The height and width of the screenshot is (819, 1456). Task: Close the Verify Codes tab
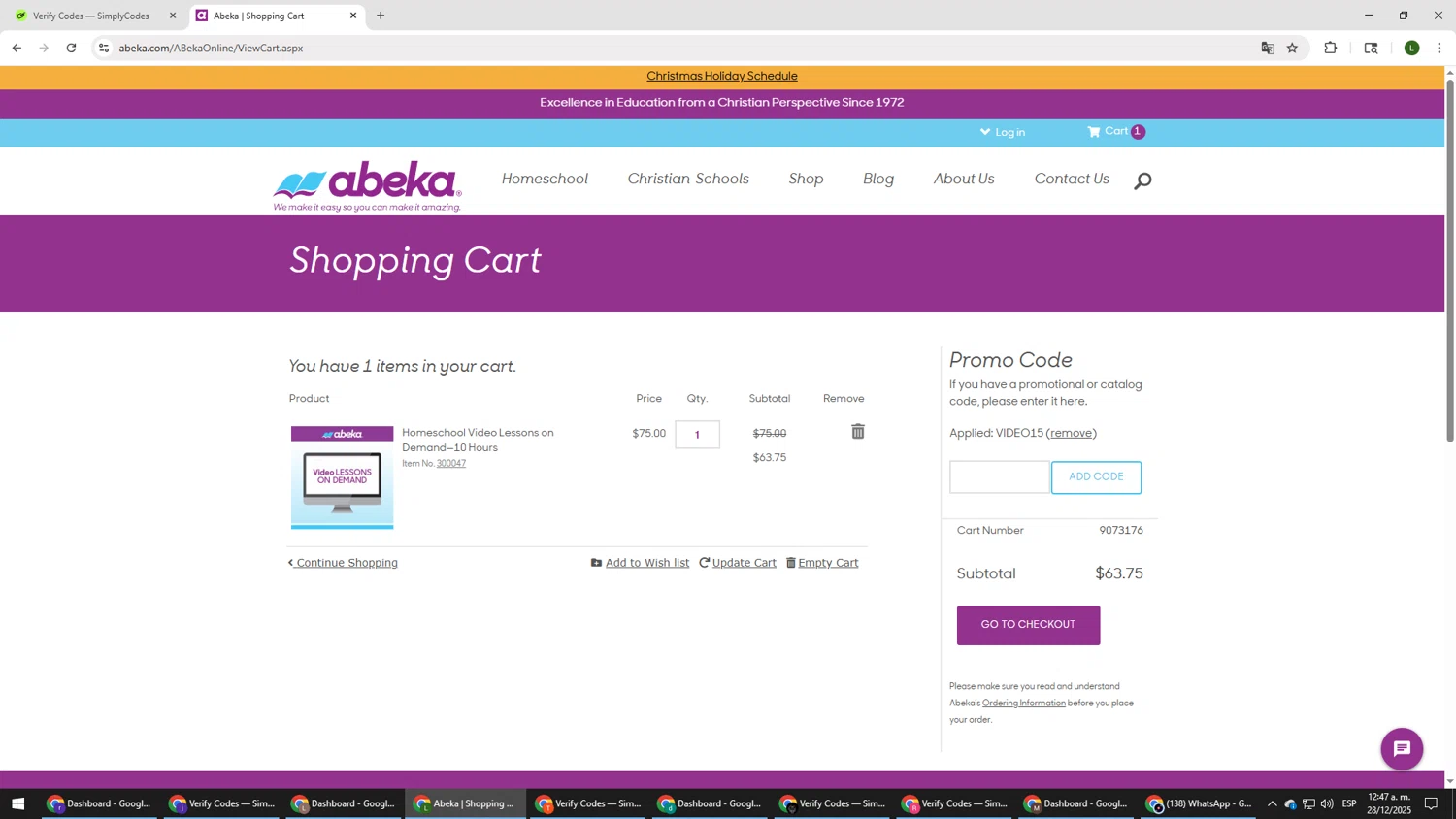pos(173,16)
